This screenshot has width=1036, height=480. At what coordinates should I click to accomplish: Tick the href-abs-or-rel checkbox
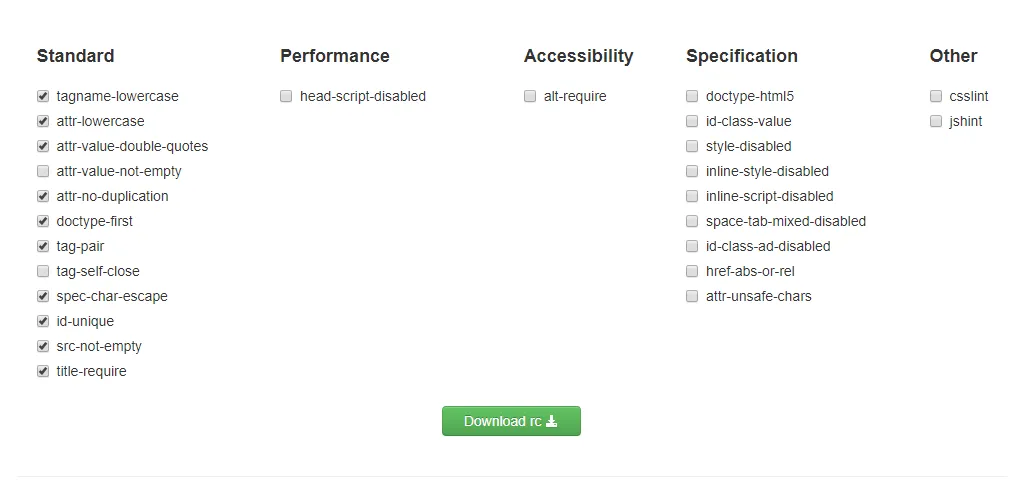click(x=692, y=271)
